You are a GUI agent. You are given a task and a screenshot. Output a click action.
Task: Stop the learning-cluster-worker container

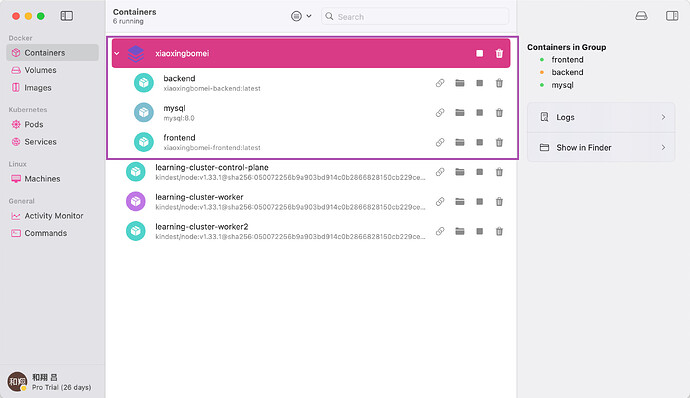[480, 202]
